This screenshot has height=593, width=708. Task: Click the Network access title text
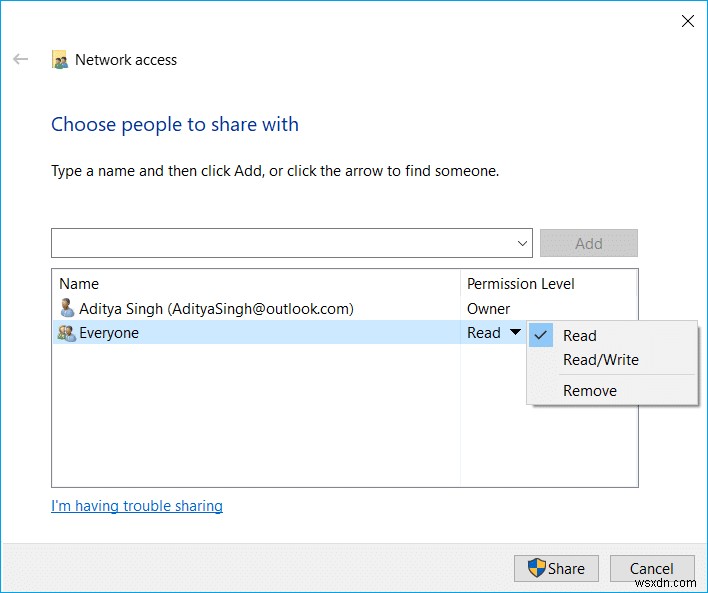(126, 60)
